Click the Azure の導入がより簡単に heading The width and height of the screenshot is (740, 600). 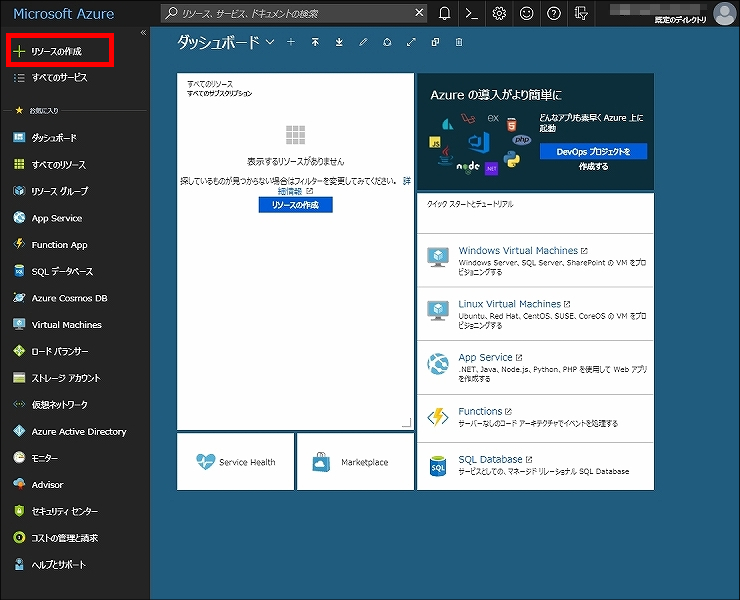496,95
